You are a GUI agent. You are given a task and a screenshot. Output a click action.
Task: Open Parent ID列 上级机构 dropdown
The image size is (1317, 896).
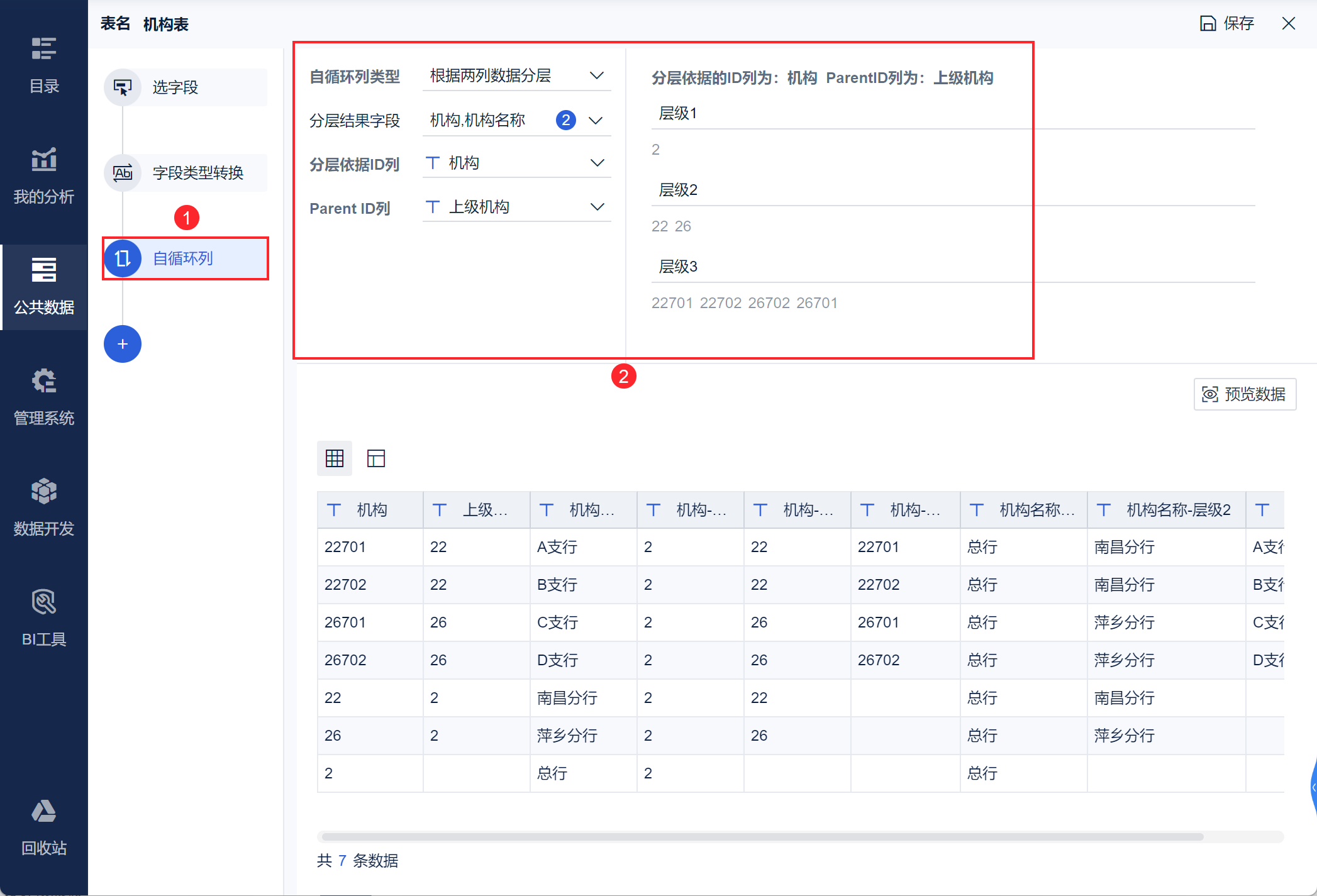[516, 207]
